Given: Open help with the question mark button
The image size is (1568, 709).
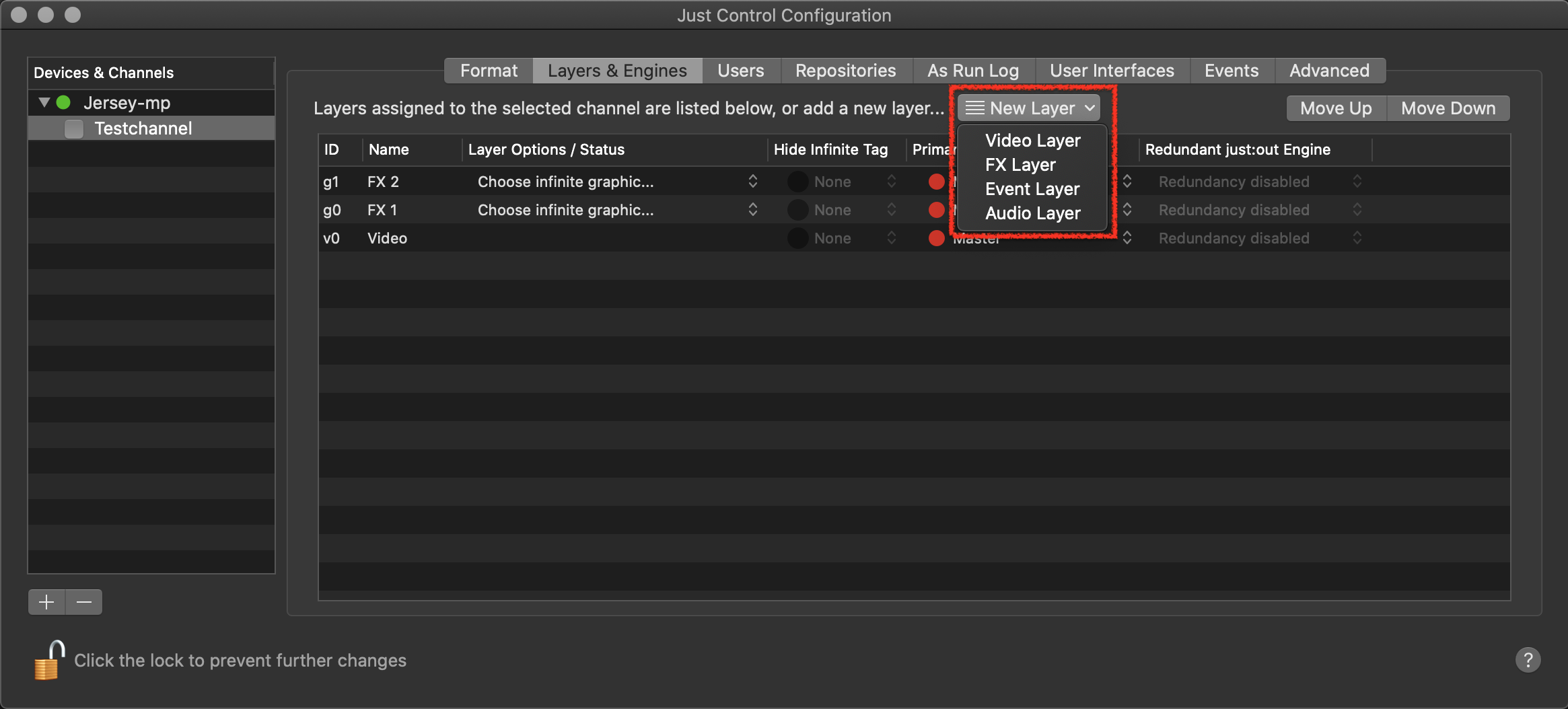Looking at the screenshot, I should tap(1528, 660).
